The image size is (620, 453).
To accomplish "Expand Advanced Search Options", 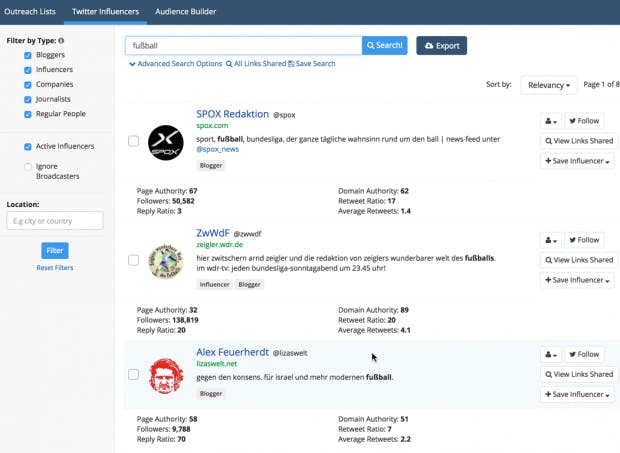I will [x=176, y=64].
